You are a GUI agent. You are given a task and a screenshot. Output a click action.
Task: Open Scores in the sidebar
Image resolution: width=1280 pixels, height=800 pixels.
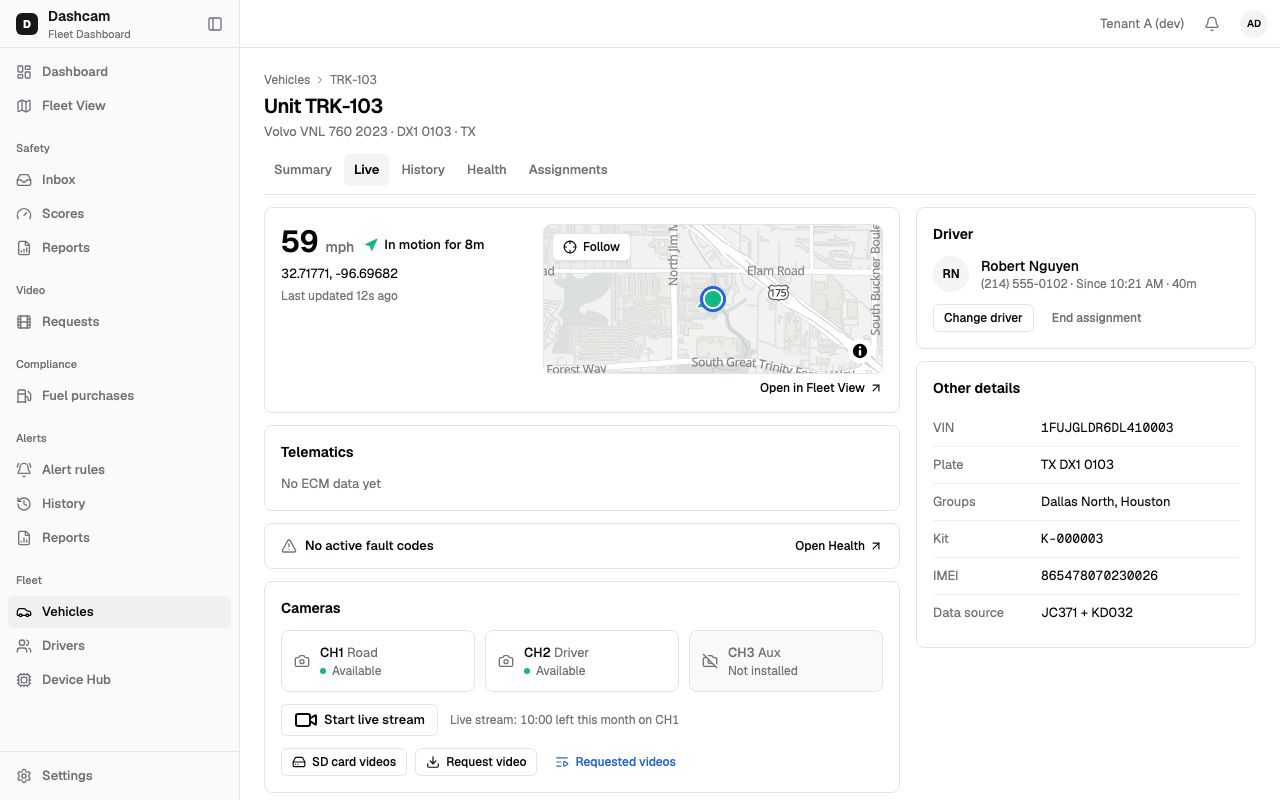[119, 214]
